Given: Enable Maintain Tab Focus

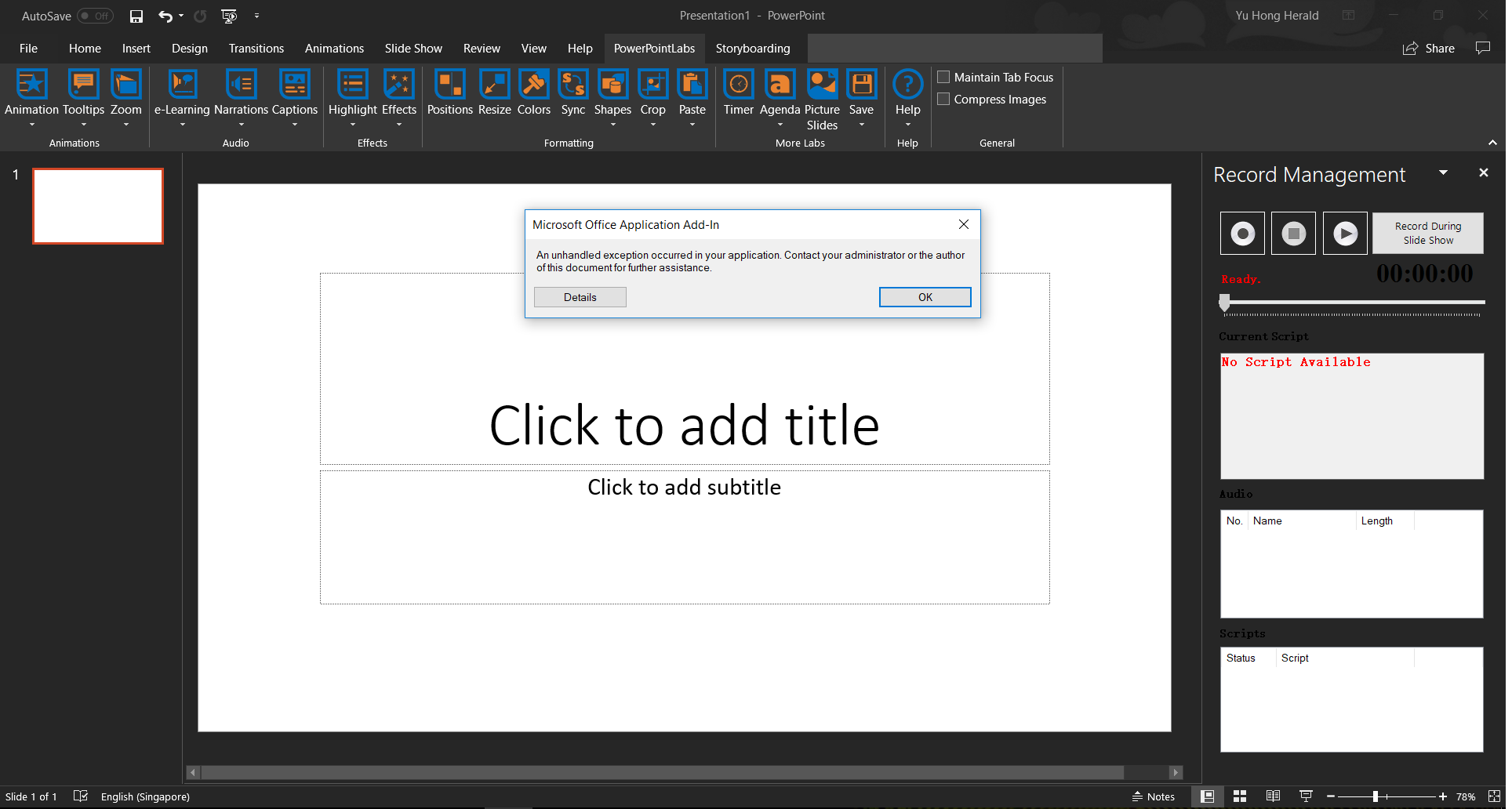Looking at the screenshot, I should click(943, 77).
